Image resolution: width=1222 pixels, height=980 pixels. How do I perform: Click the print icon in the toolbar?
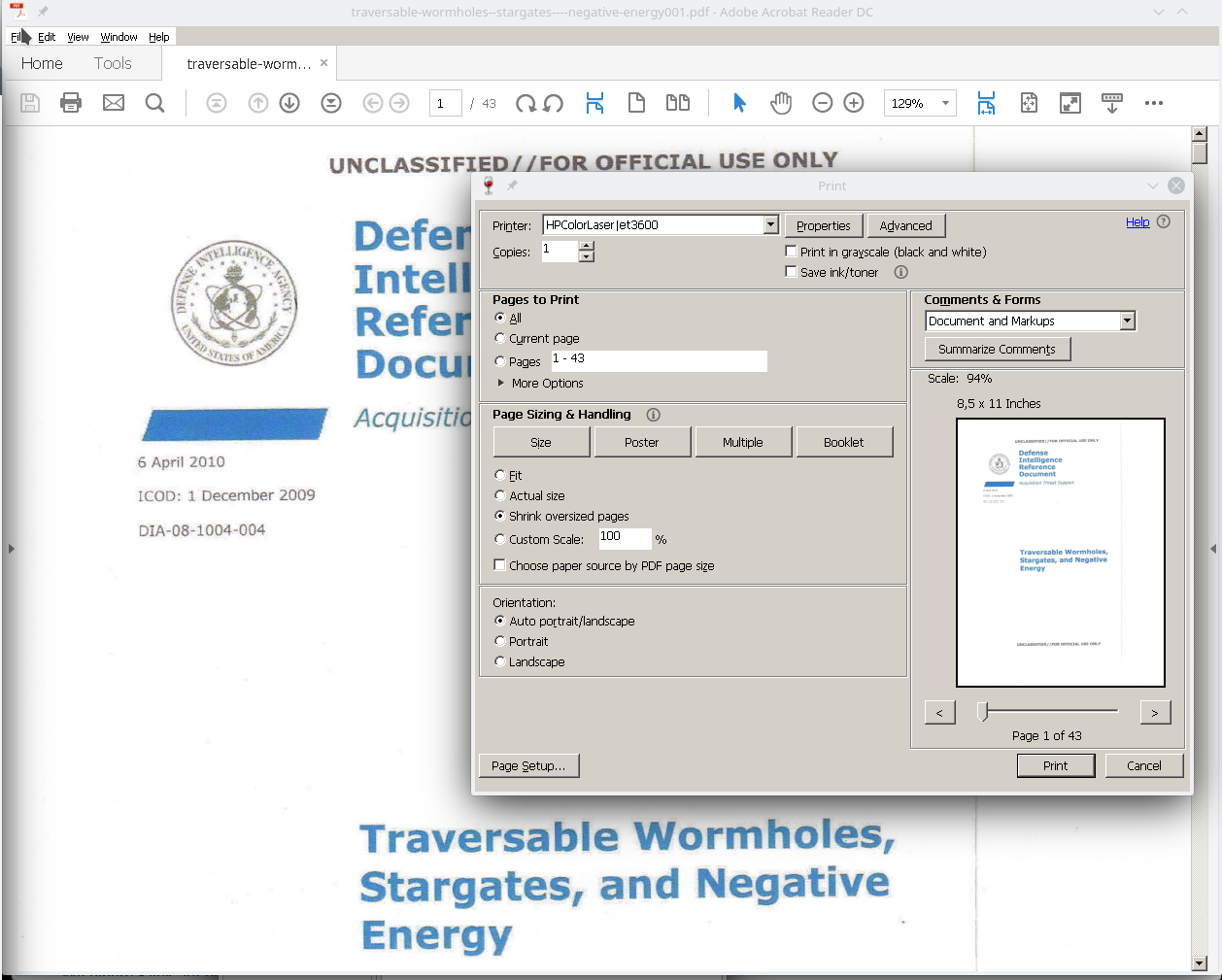71,103
